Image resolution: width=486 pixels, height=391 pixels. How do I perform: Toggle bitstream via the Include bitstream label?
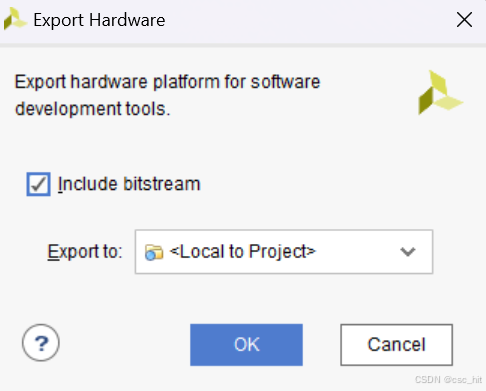[129, 184]
